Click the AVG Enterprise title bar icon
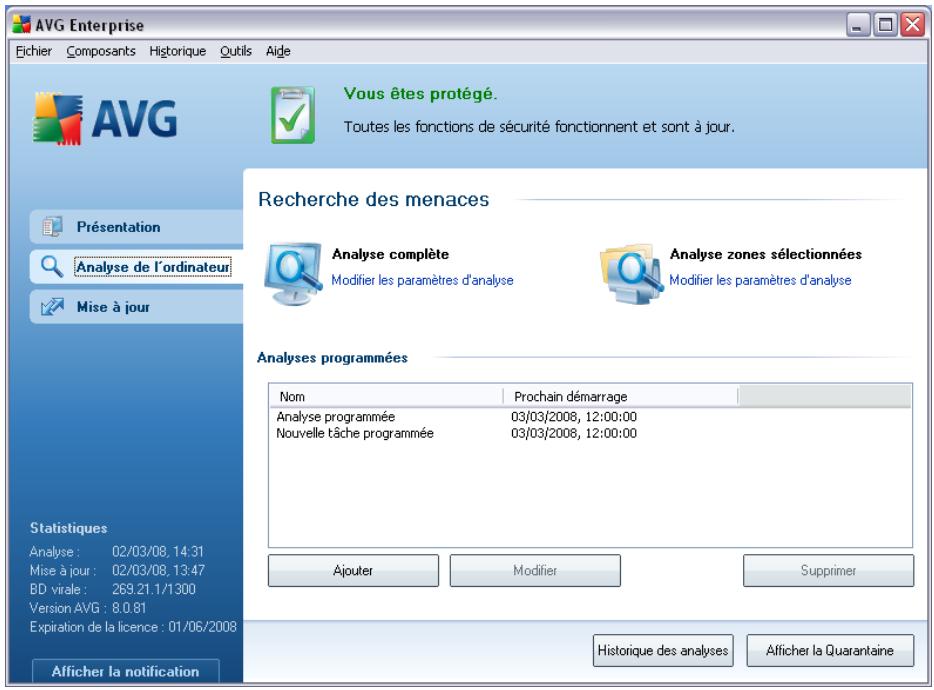 pyautogui.click(x=21, y=24)
